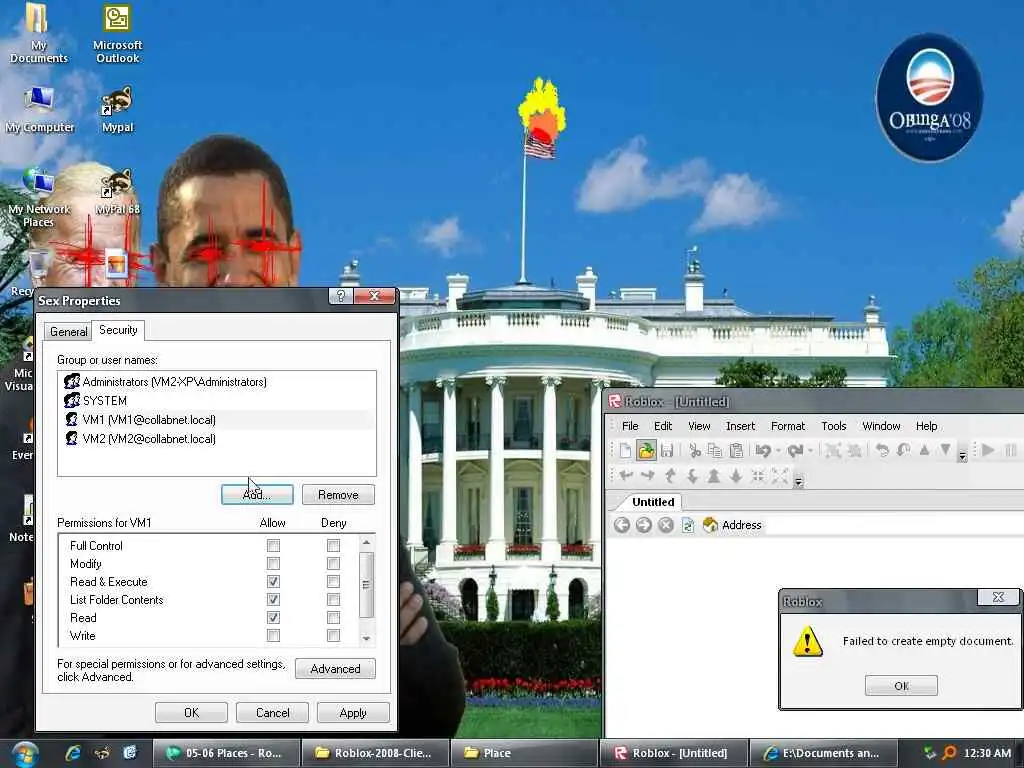Click the Paste clipboard icon in Roblox toolbar
Screen dimensions: 1024x768
tap(736, 450)
